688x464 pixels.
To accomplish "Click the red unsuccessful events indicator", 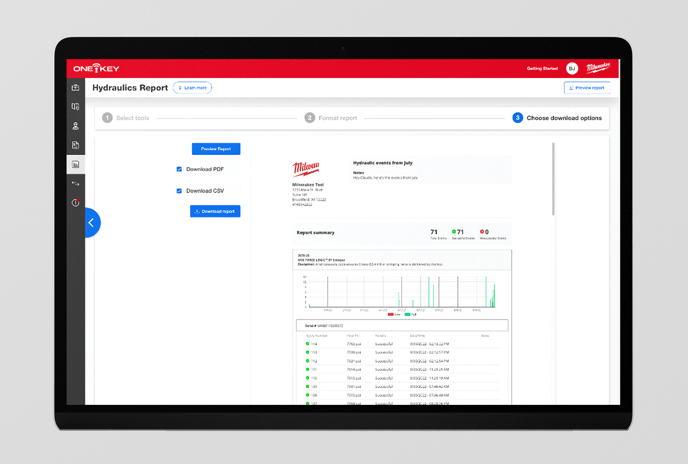I will point(482,231).
